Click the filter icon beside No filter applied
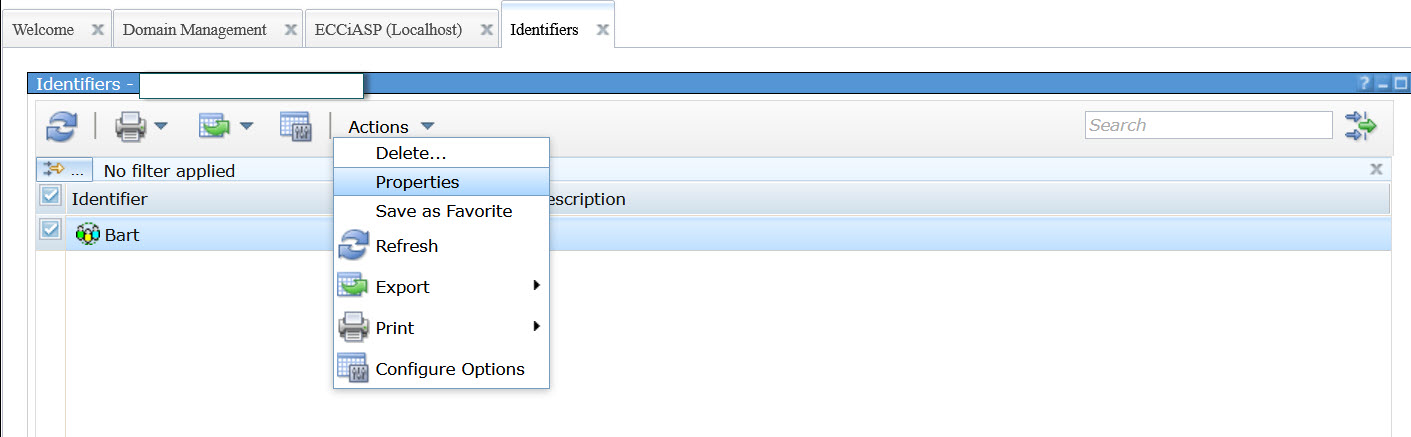The image size is (1411, 437). (x=54, y=170)
